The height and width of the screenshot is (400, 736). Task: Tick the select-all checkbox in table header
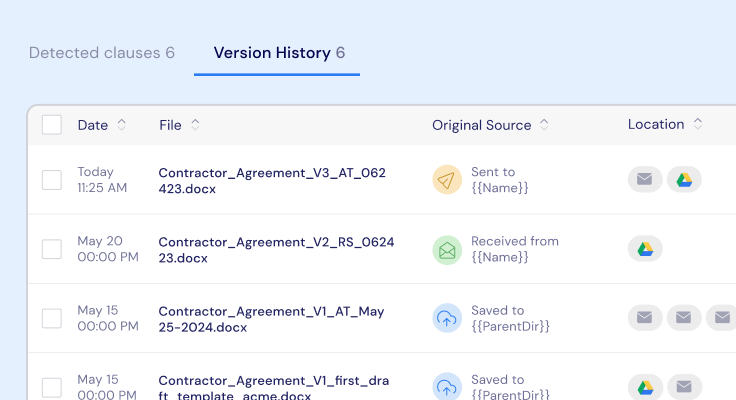click(x=52, y=125)
